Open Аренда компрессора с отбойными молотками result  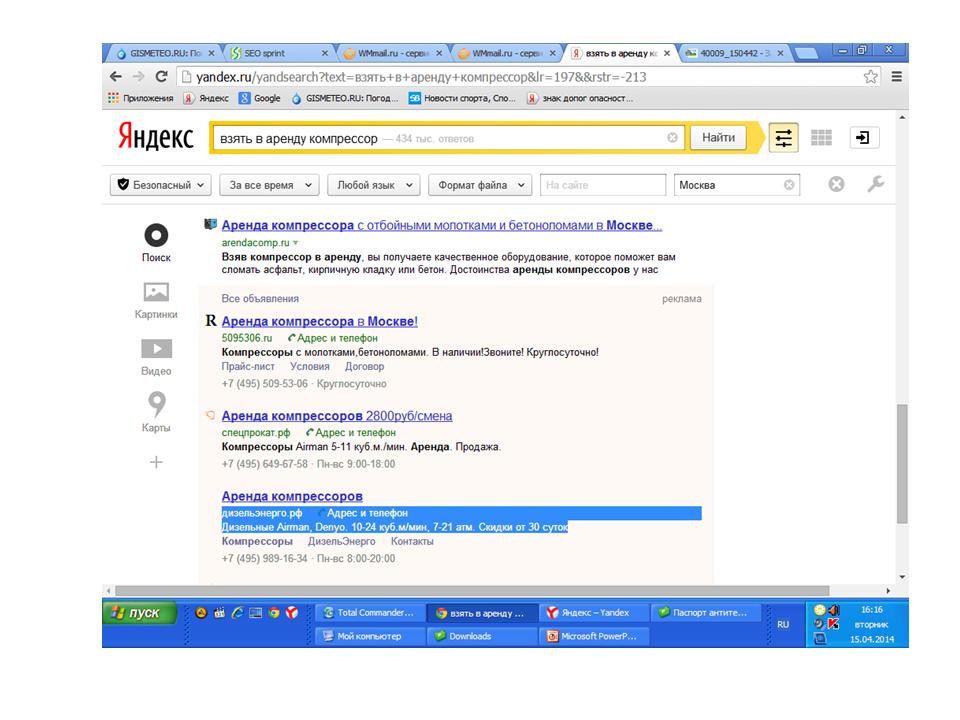[x=441, y=225]
